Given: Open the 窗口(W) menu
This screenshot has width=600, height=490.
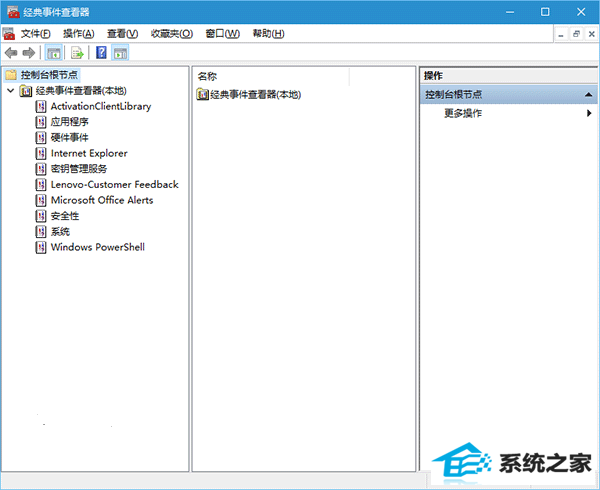Looking at the screenshot, I should click(222, 34).
